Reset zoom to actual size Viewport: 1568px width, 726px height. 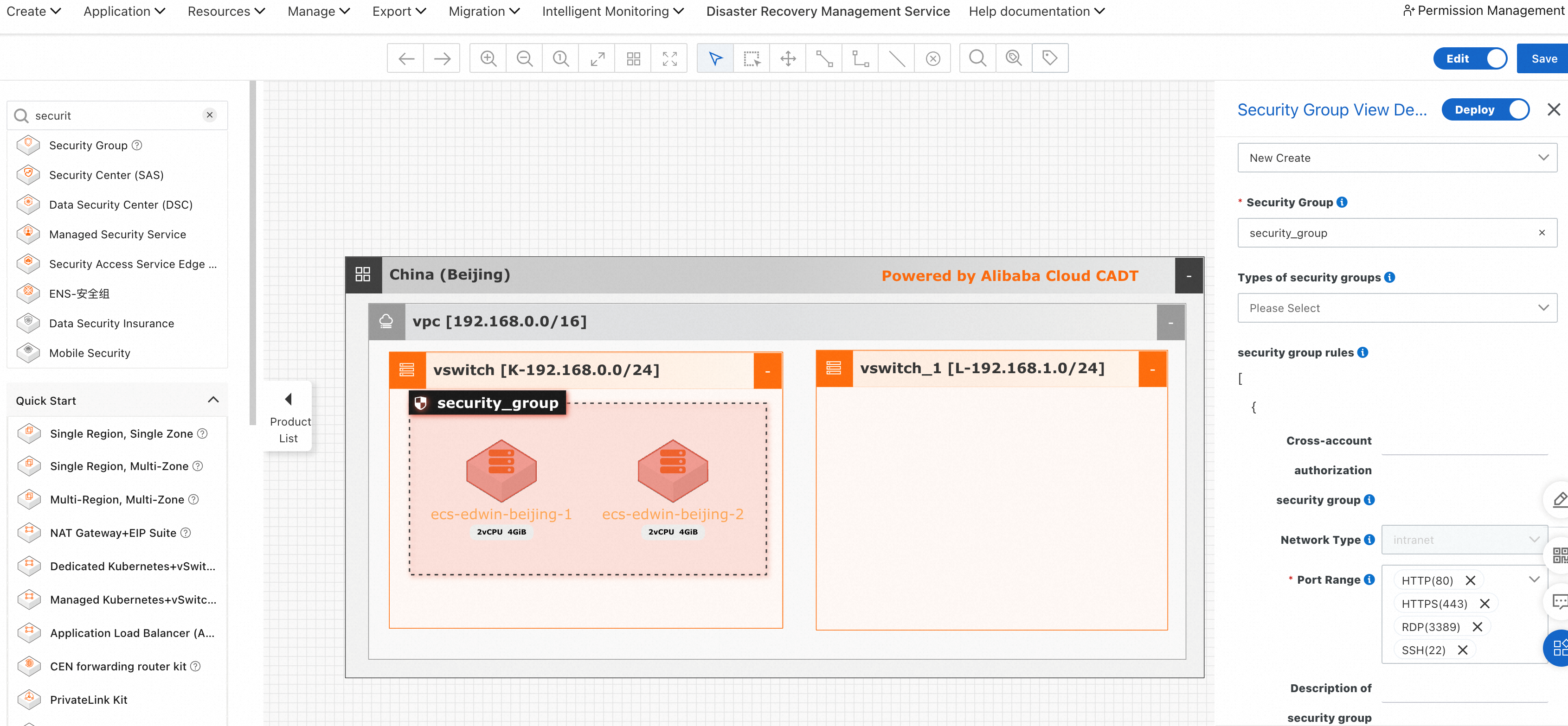(x=560, y=58)
